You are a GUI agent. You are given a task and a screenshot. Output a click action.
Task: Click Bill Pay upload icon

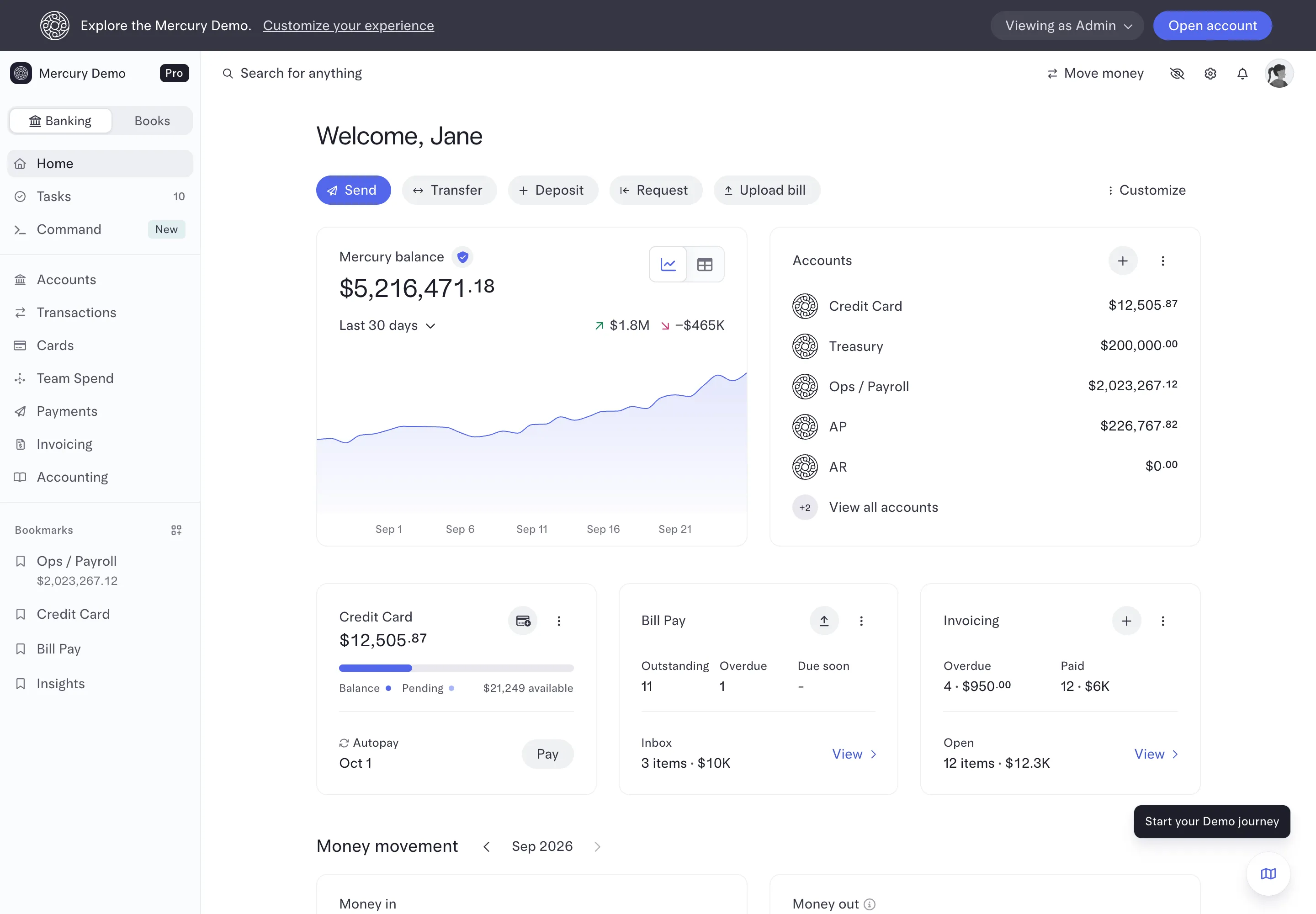coord(824,621)
